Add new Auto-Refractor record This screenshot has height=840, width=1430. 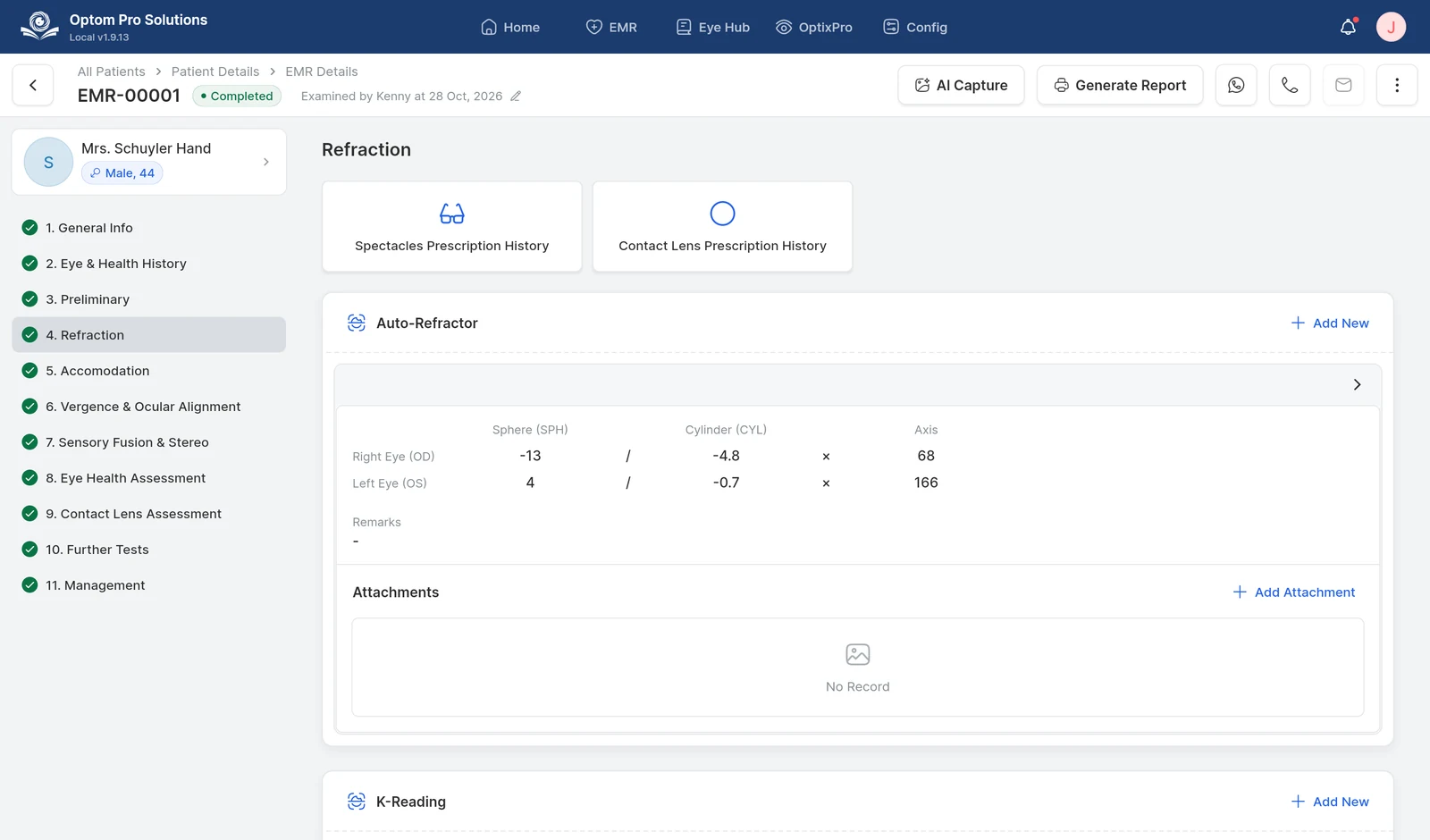(1330, 323)
